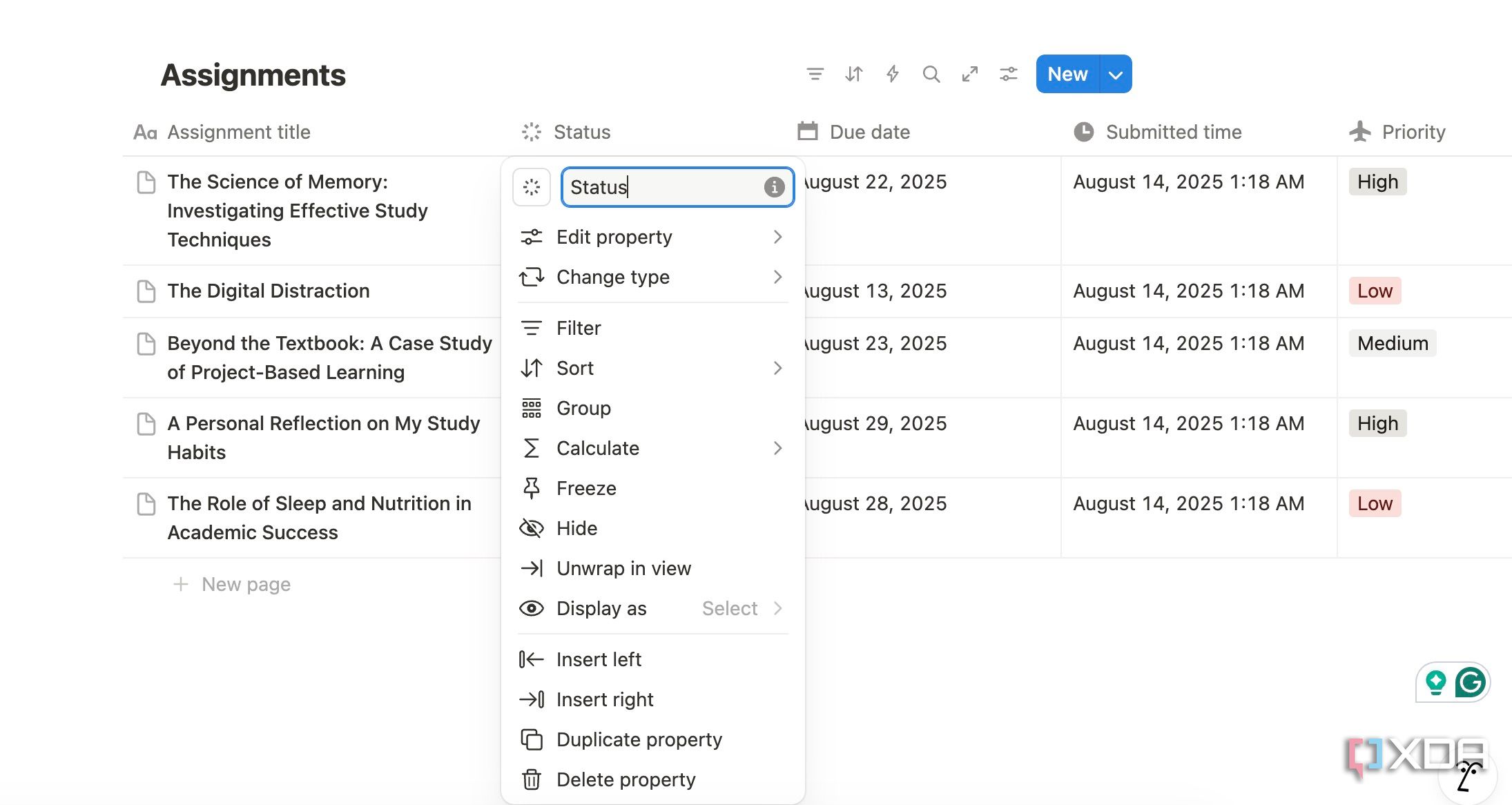Open automations lightning bolt icon
1512x805 pixels.
click(x=893, y=74)
